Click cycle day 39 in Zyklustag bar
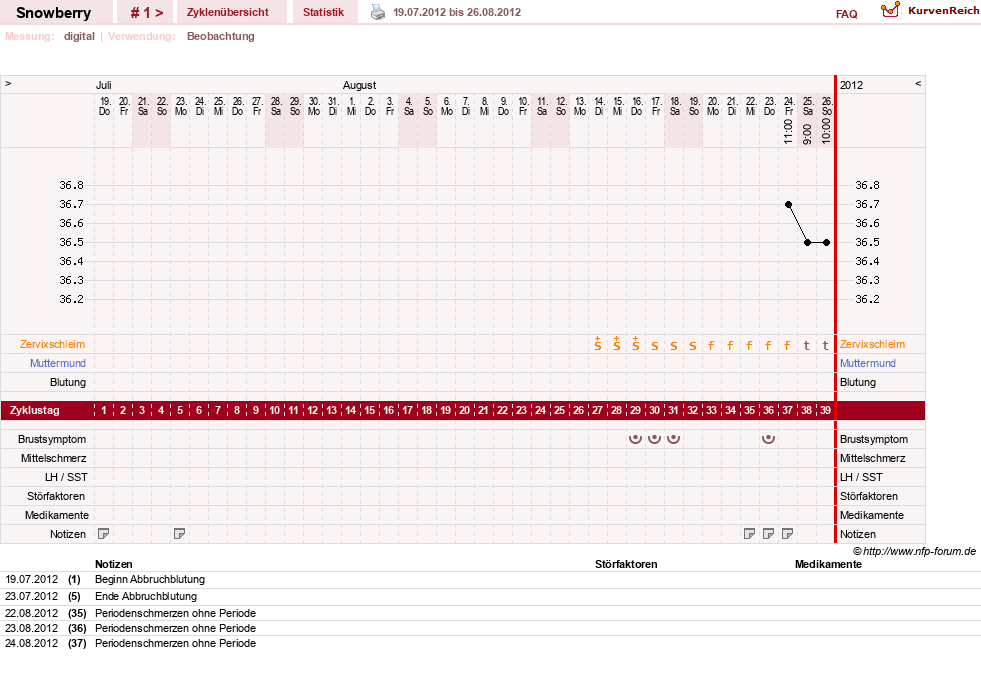This screenshot has width=981, height=683. point(825,410)
